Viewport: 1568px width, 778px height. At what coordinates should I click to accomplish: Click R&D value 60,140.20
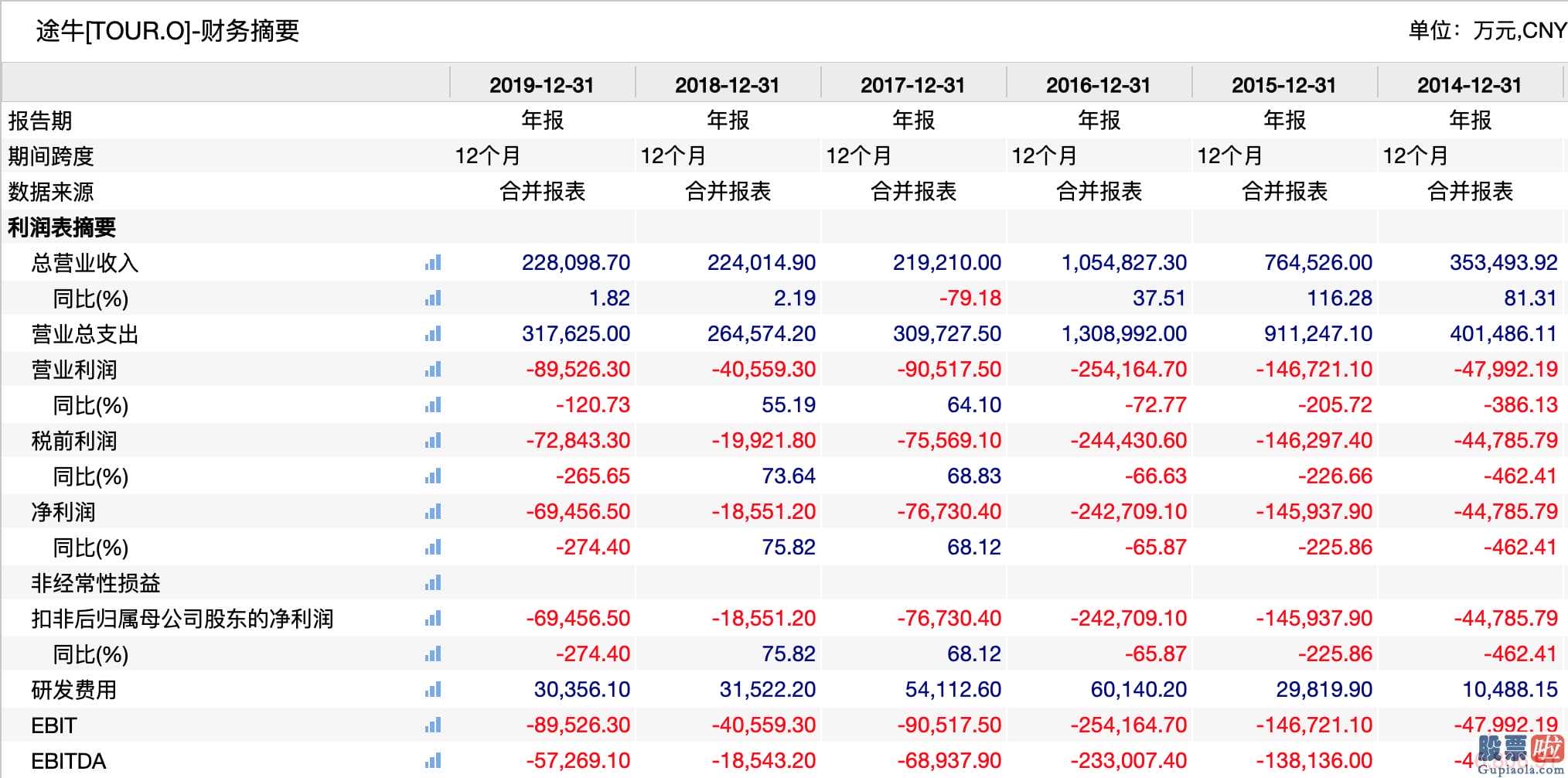(1139, 690)
